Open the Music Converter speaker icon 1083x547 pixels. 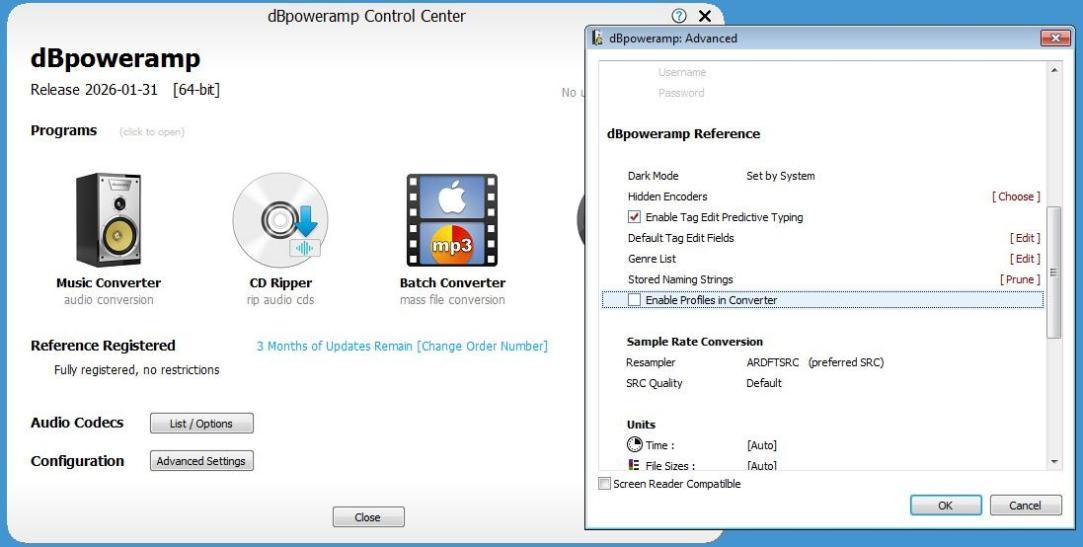108,219
